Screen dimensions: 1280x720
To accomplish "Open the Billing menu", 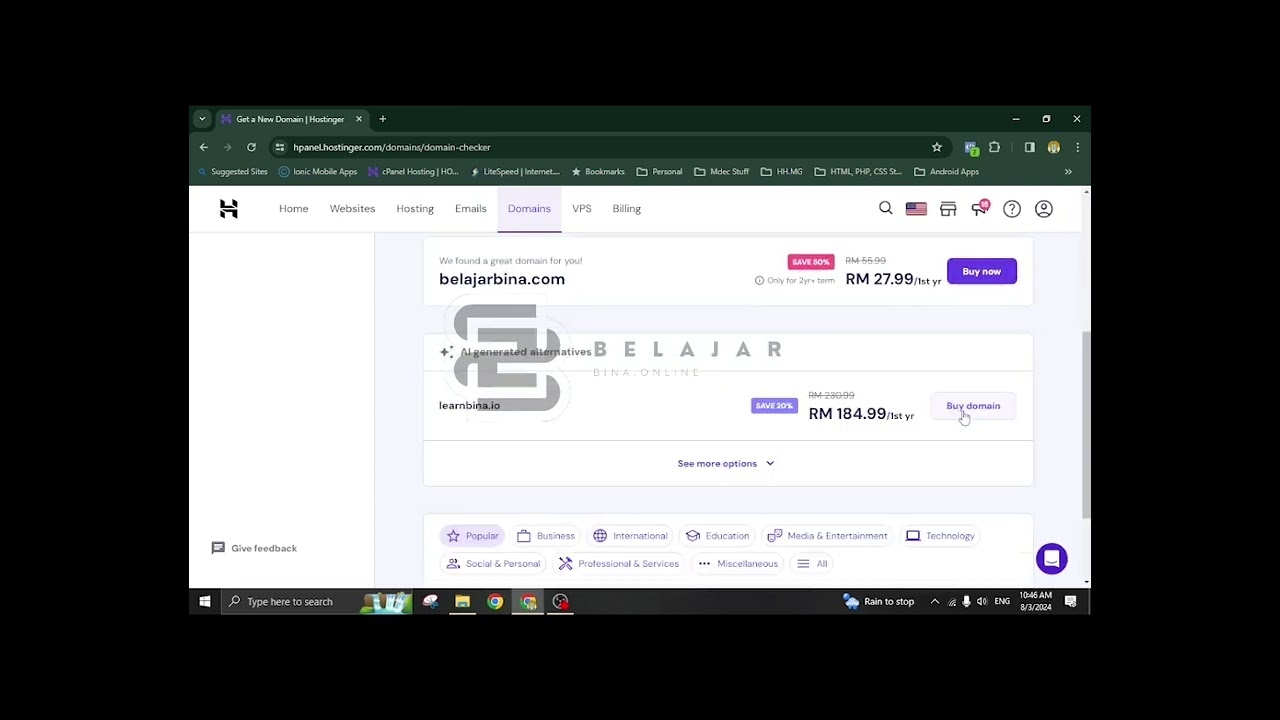I will coord(627,209).
